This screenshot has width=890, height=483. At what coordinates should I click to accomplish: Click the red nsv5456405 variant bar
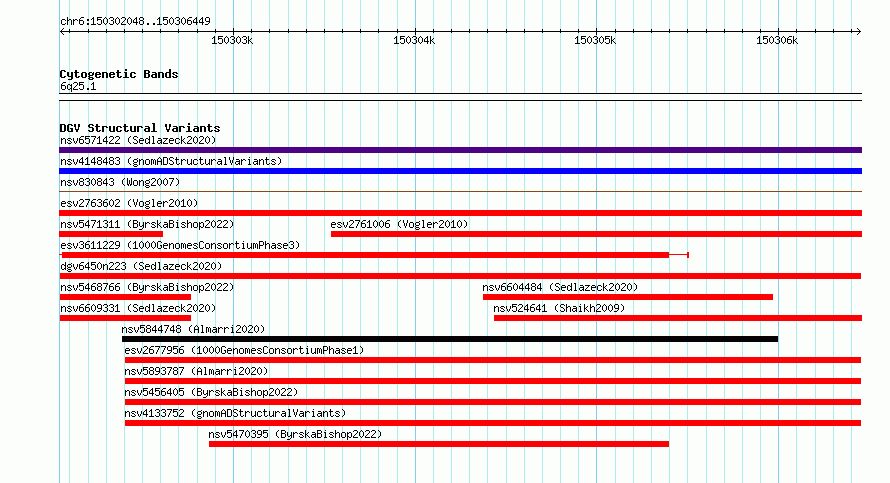(x=493, y=402)
